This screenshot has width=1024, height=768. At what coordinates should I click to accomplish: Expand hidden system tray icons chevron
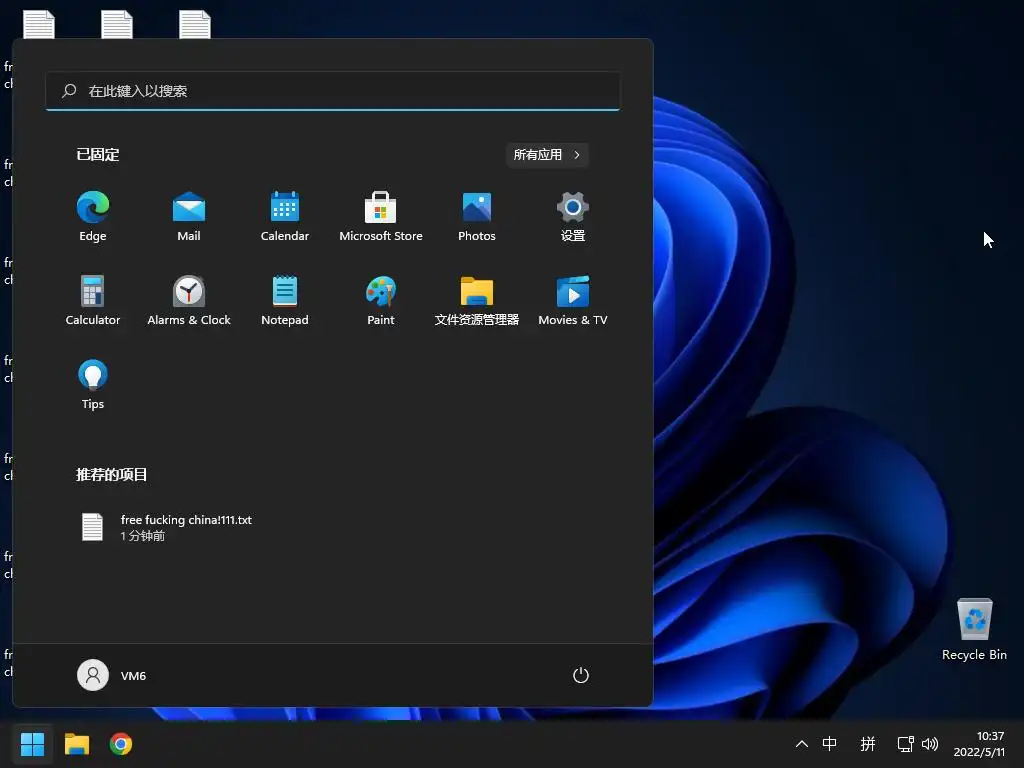click(x=802, y=744)
